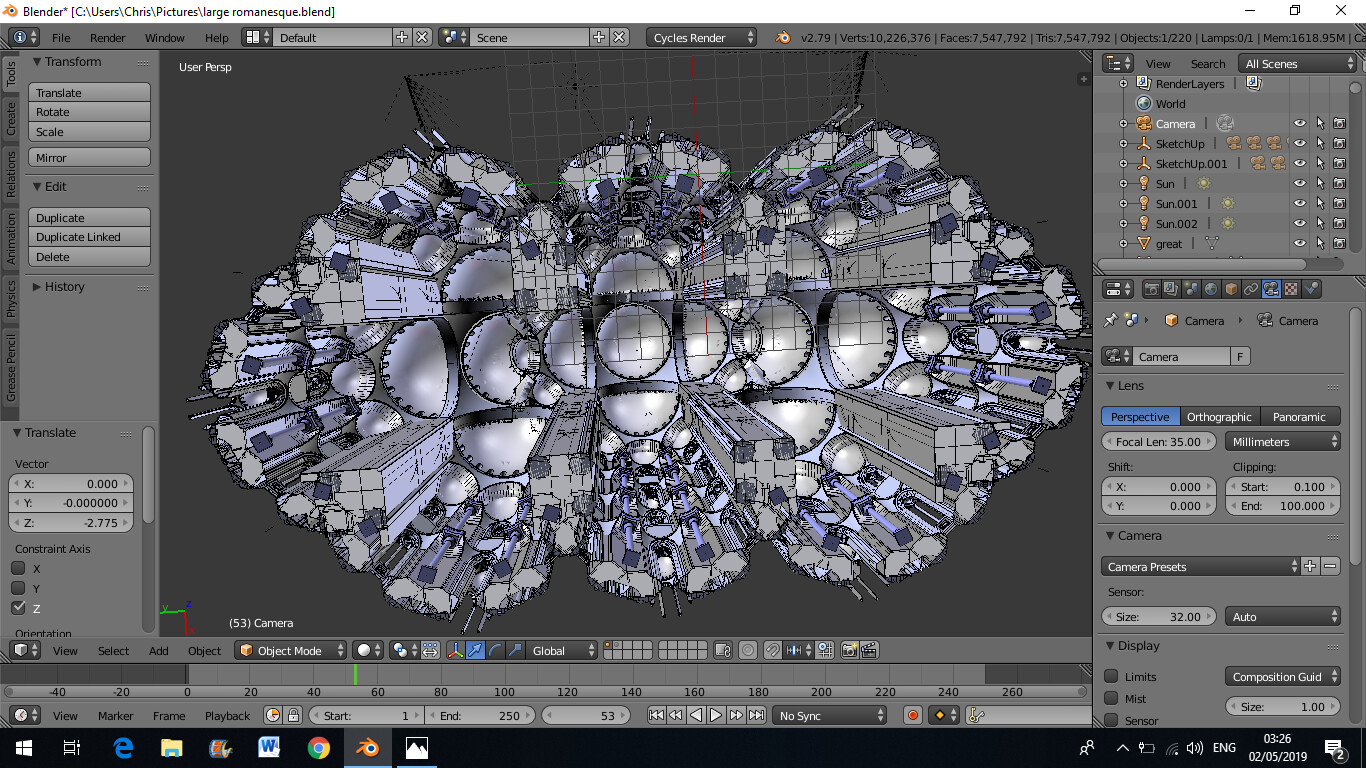The height and width of the screenshot is (768, 1366).
Task: Switch to the Physics tool shelf tab
Action: (x=11, y=298)
